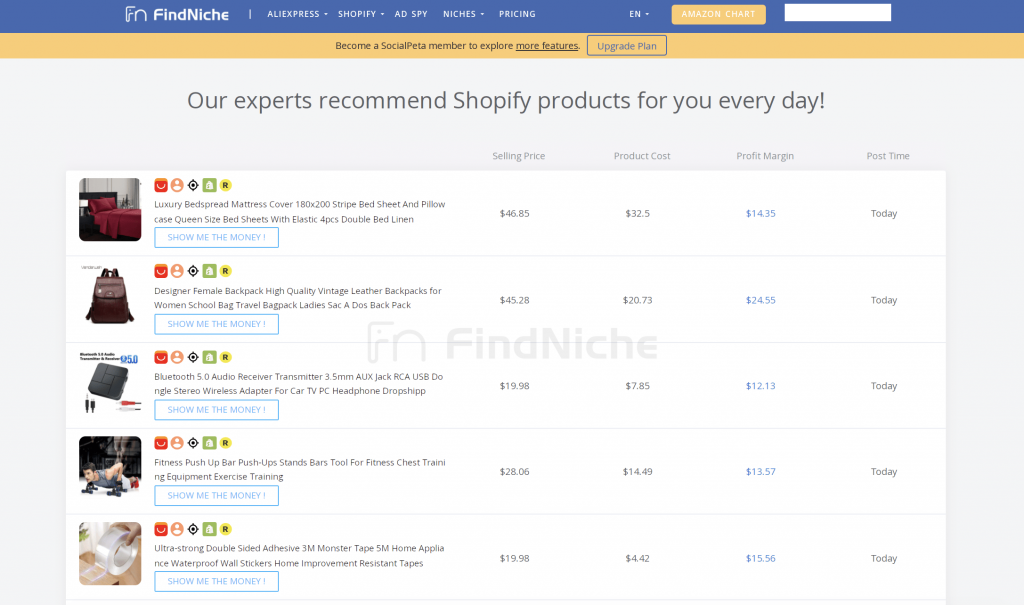Click the Luxury Bedspread Mattress Cover title
The width and height of the screenshot is (1024, 605).
300,212
